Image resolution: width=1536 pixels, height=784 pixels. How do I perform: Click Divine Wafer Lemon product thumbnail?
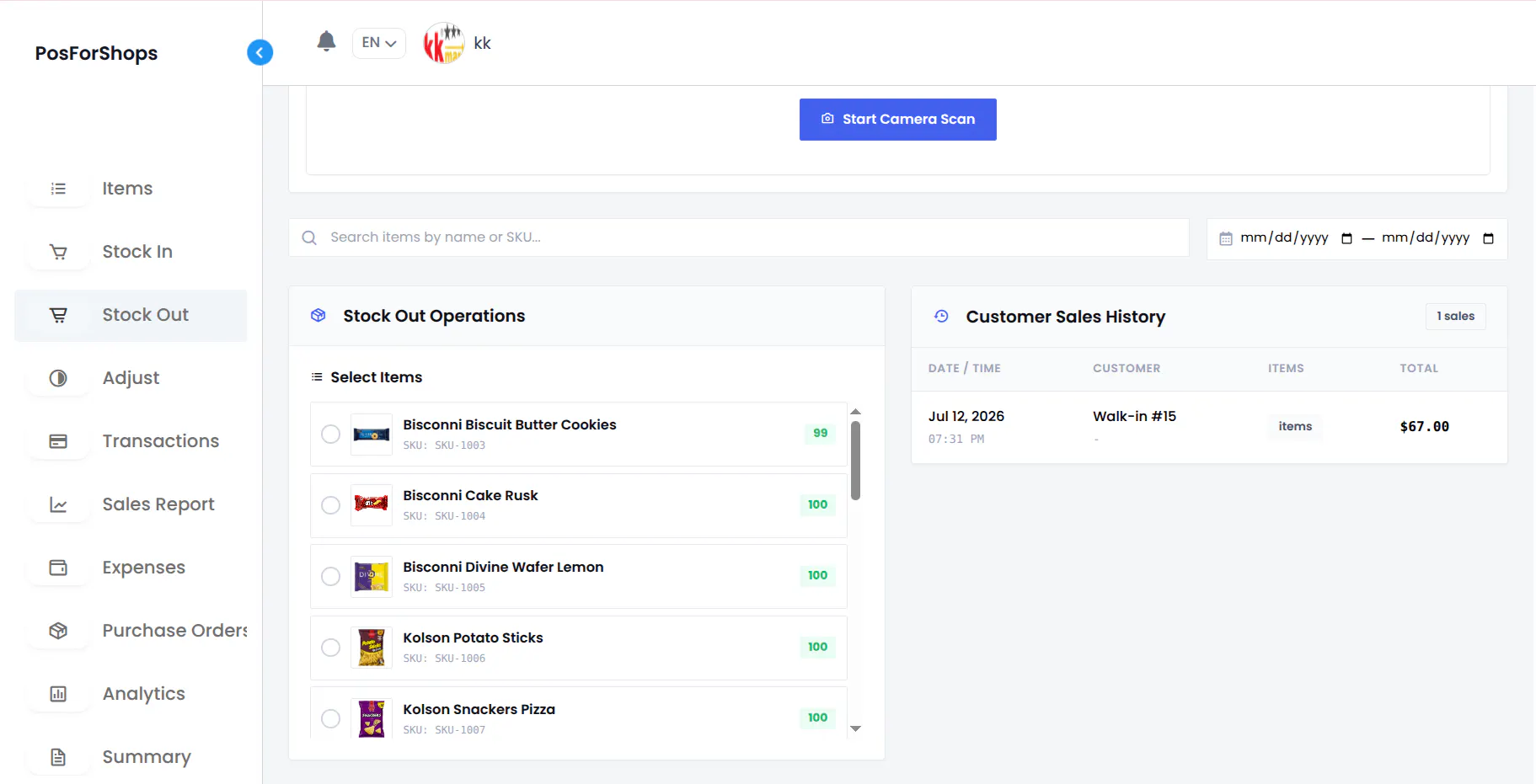coord(372,577)
